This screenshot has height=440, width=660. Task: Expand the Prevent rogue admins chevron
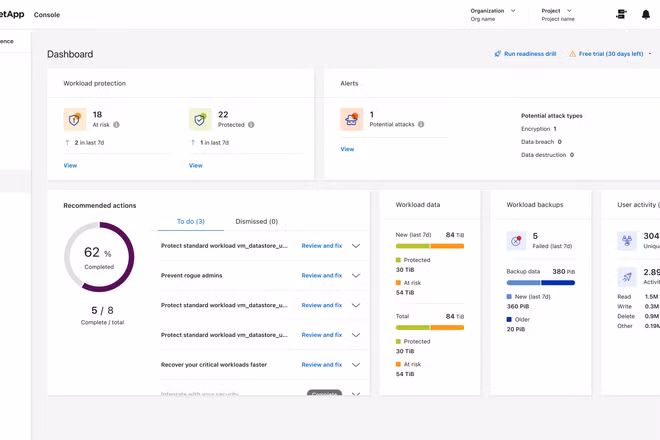click(356, 275)
